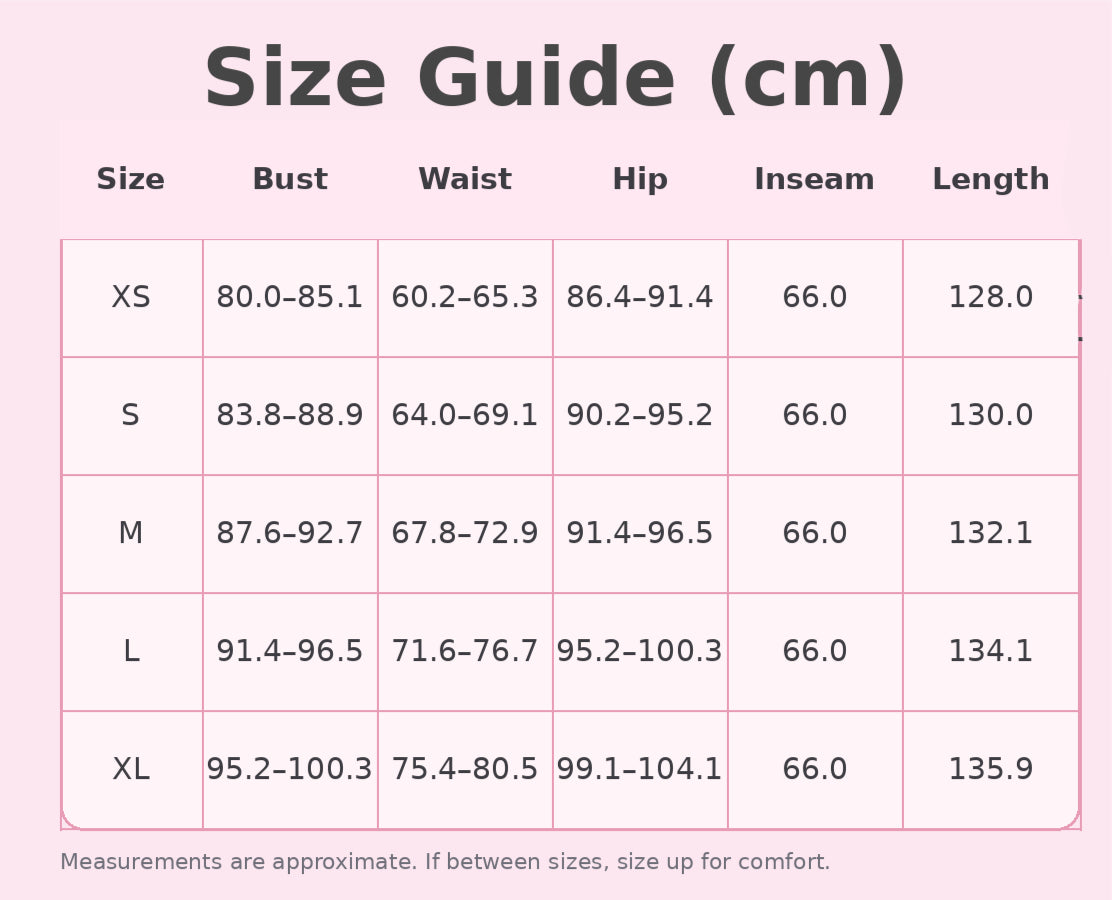
Task: Click the S size row label
Action: point(131,416)
